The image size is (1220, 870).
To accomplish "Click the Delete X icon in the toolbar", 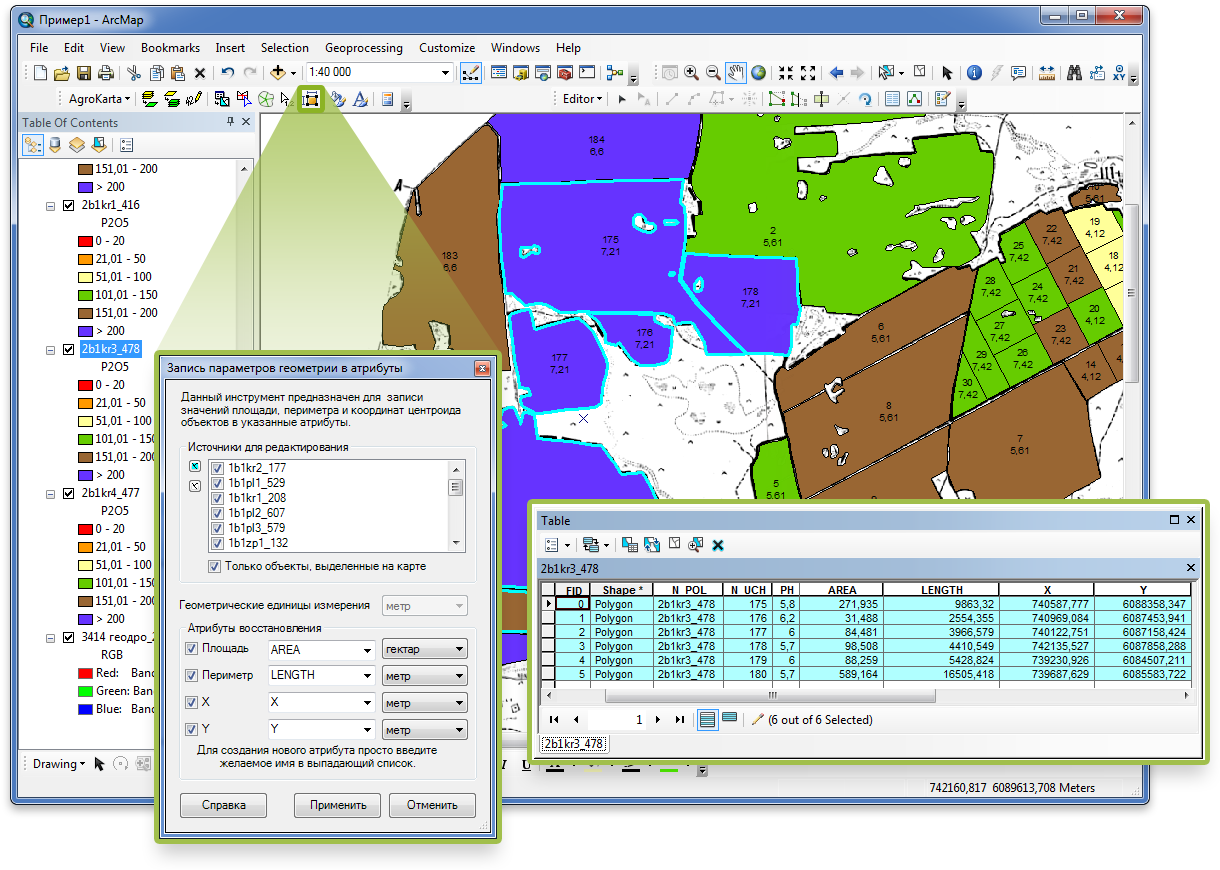I will 200,73.
